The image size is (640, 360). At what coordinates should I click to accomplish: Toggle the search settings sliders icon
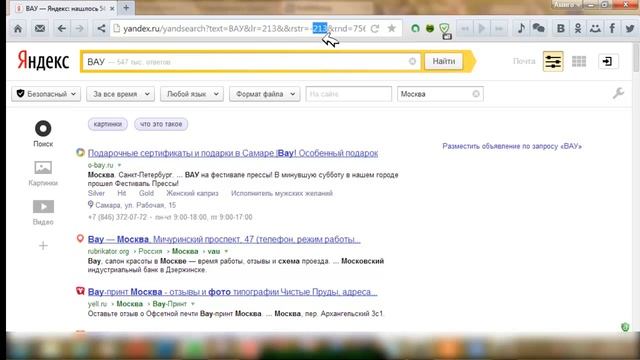coord(553,61)
